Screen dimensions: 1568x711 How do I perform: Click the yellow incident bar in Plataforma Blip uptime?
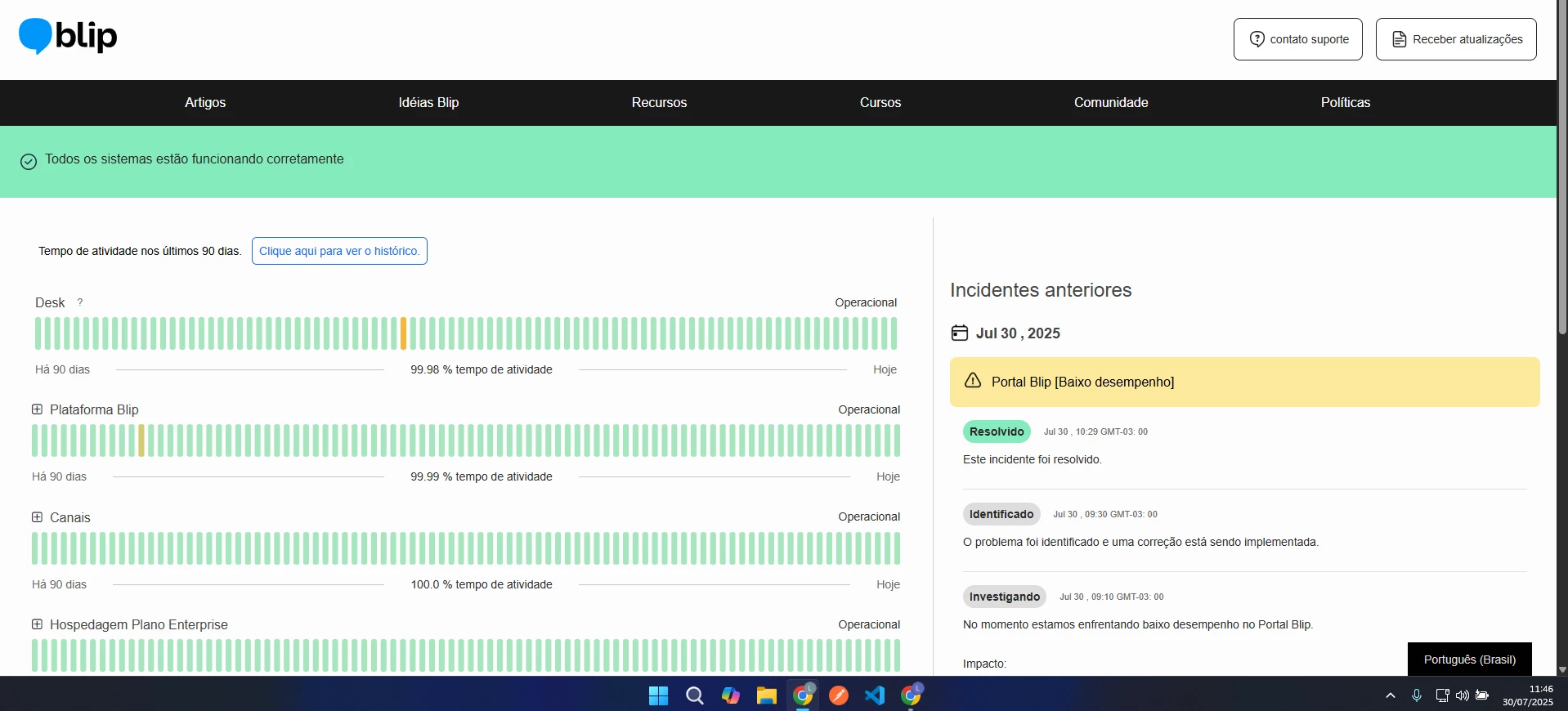coord(141,440)
